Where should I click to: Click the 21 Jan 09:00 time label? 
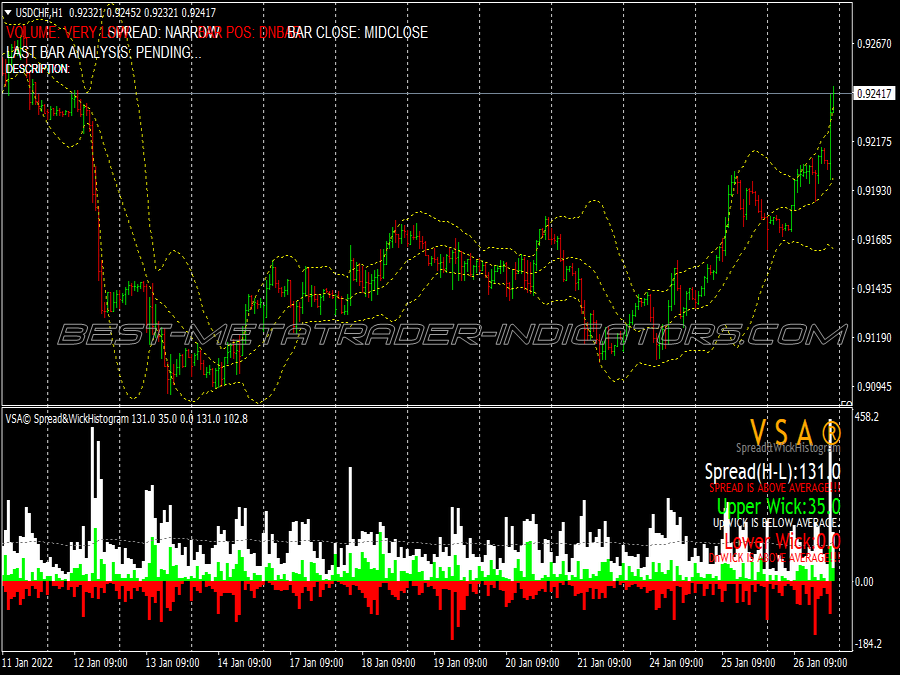tap(604, 662)
